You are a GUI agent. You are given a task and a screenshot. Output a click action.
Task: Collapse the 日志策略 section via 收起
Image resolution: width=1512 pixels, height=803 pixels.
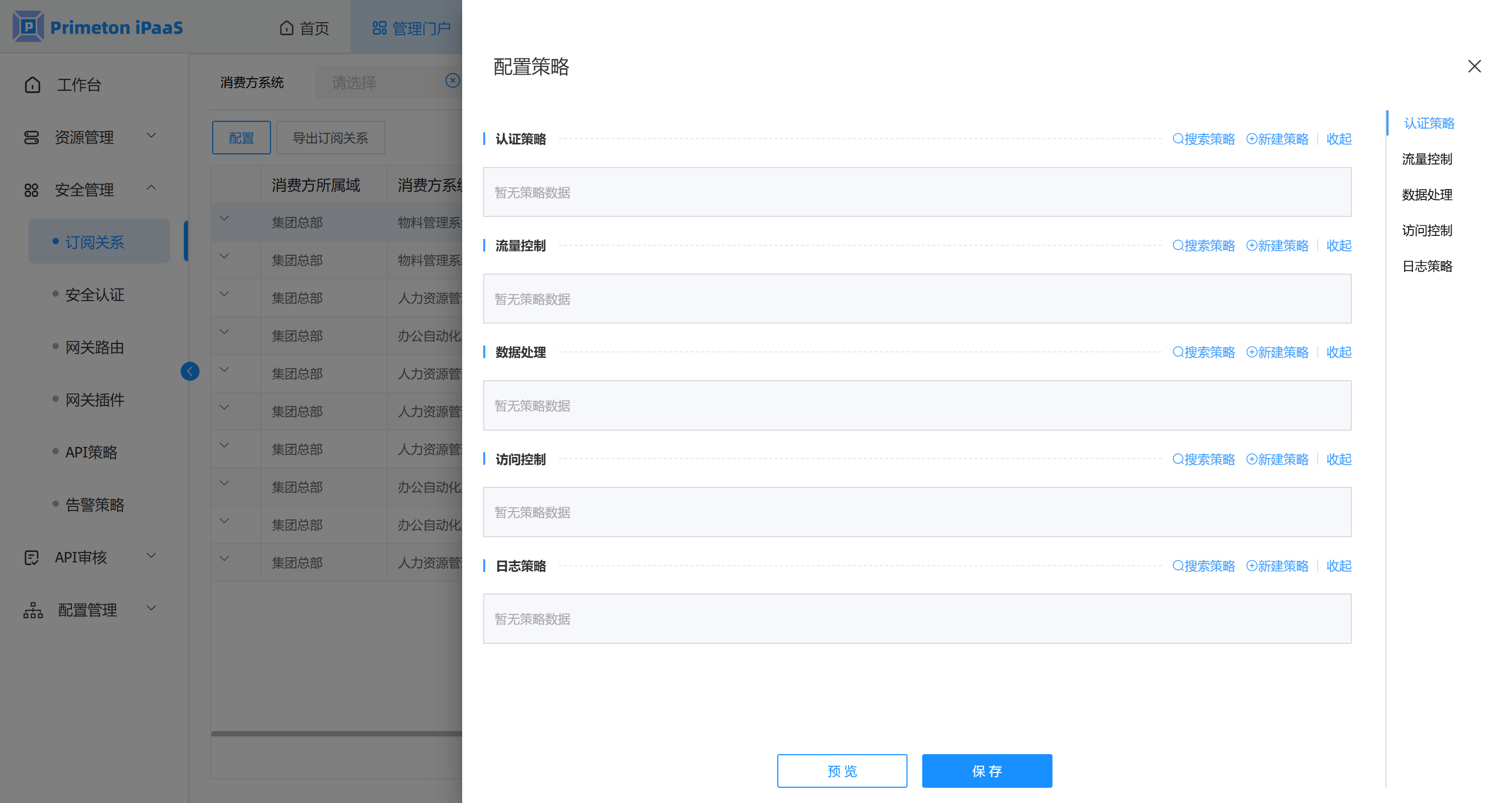coord(1338,566)
